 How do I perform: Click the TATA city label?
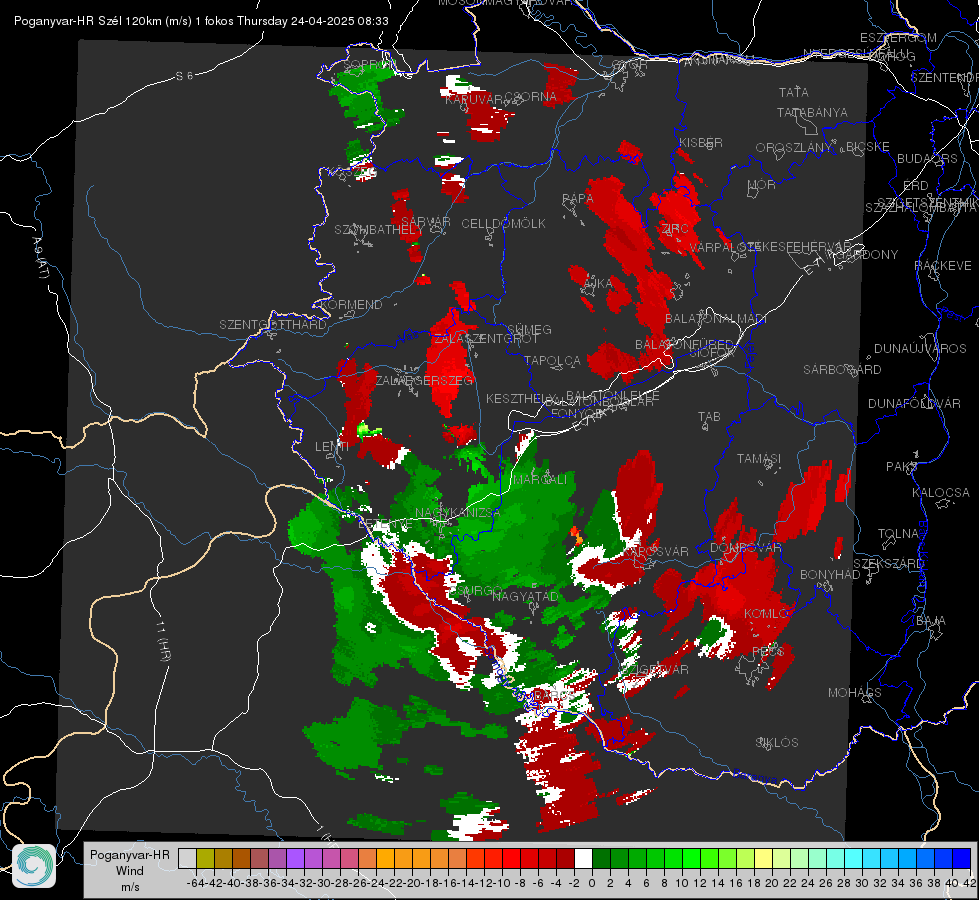(x=794, y=92)
